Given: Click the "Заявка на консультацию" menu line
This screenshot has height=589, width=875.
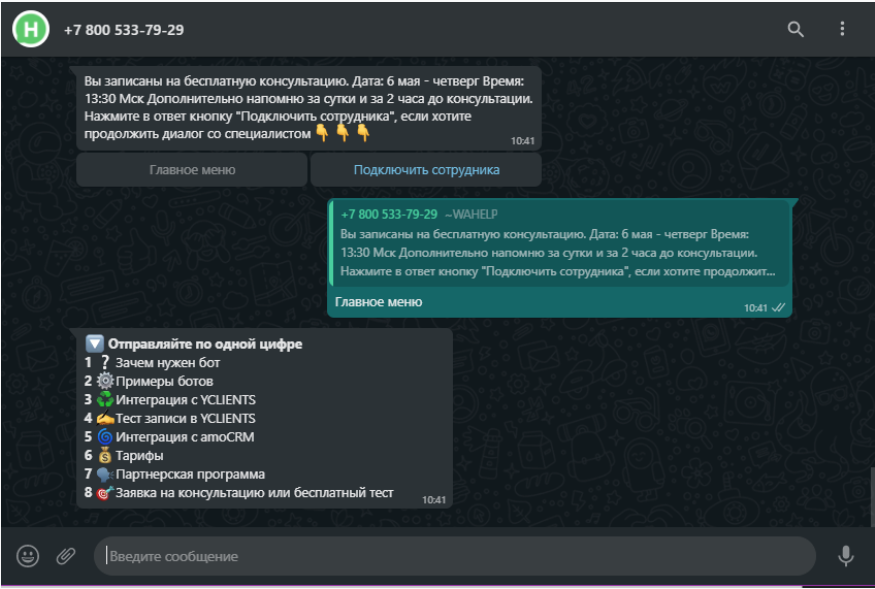Looking at the screenshot, I should (x=254, y=493).
